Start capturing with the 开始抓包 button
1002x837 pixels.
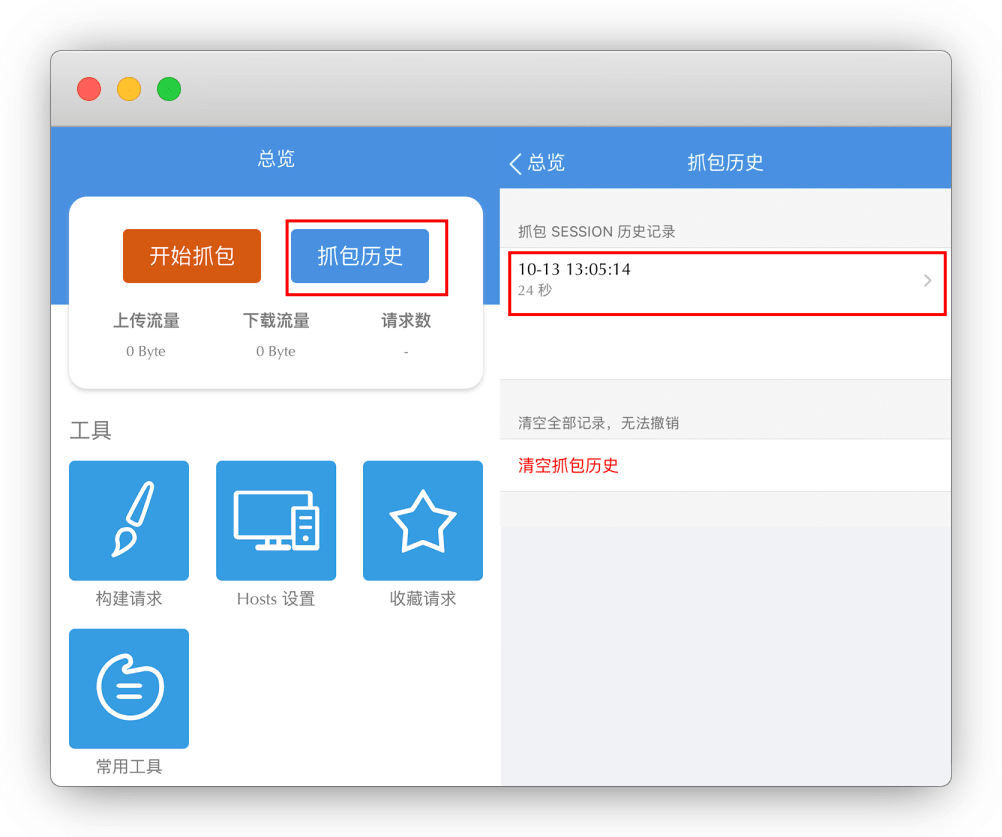tap(192, 256)
